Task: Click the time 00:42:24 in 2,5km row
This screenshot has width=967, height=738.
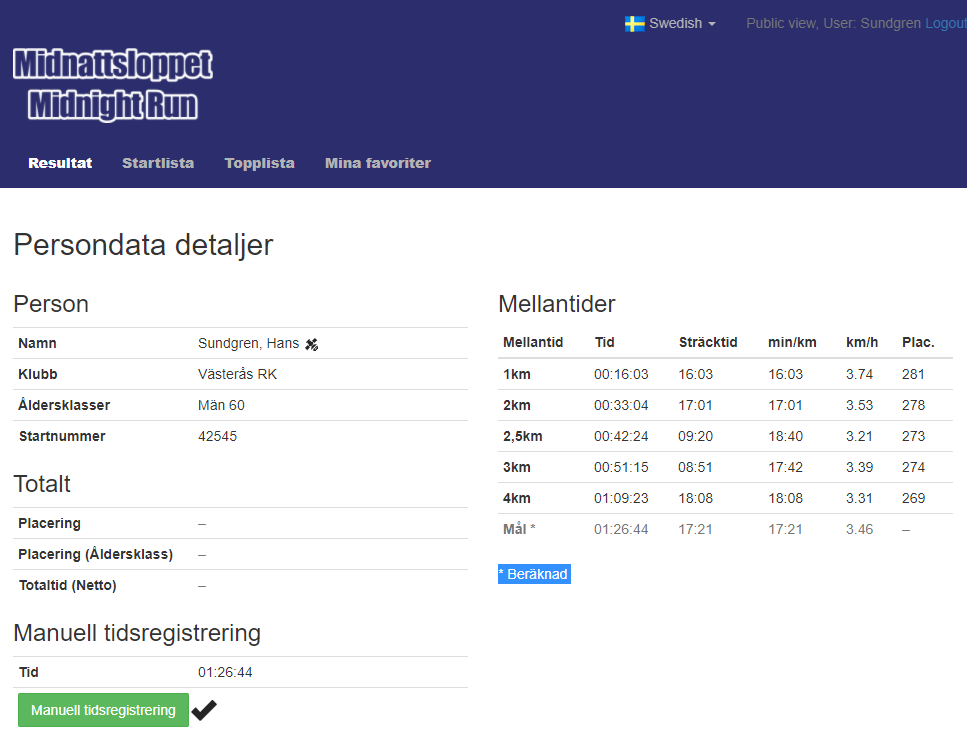Action: point(621,437)
